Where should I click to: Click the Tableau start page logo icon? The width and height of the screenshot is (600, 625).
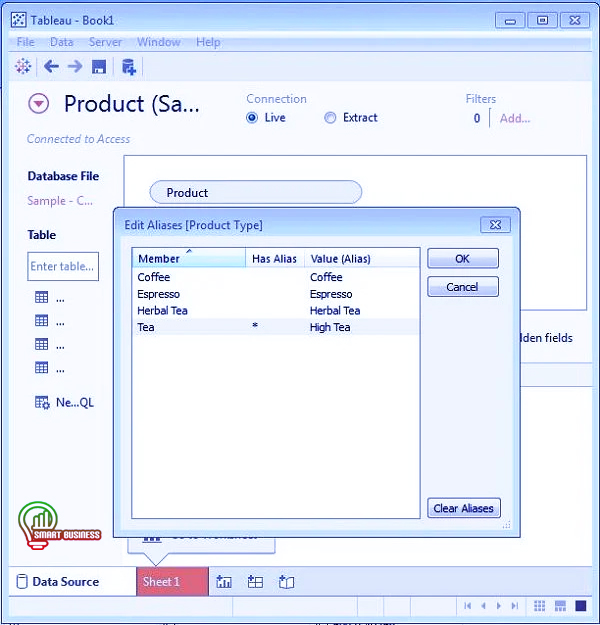pos(23,66)
